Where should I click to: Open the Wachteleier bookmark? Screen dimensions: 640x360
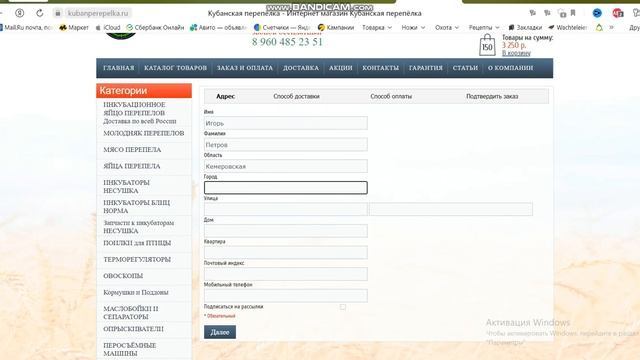coord(567,27)
